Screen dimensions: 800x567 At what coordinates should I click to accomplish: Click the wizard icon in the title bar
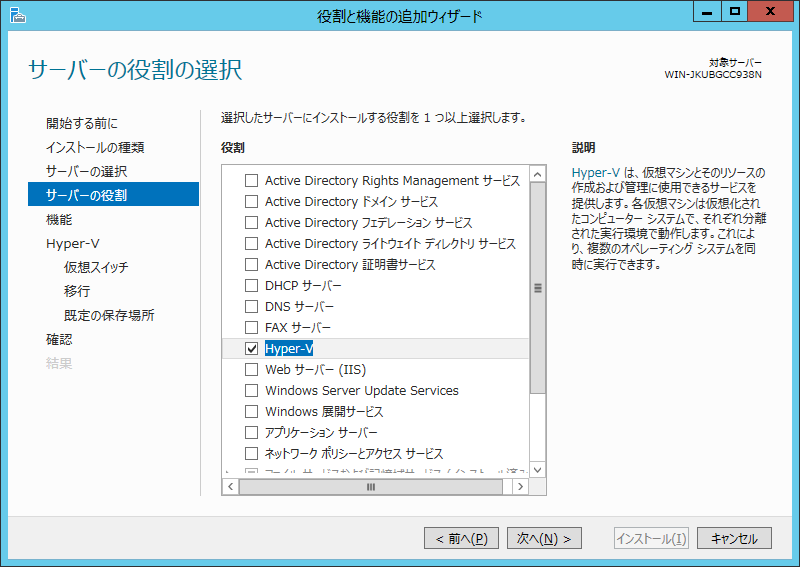(x=17, y=15)
